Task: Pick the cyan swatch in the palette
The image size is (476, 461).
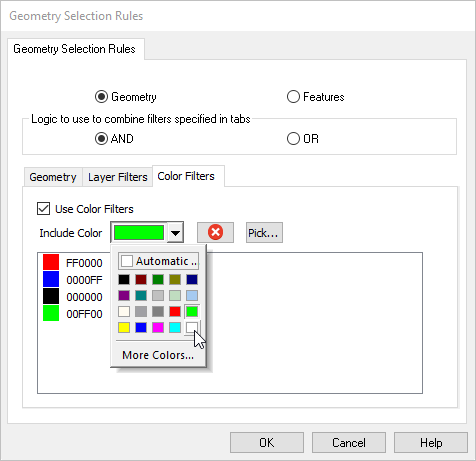Action: [x=175, y=328]
